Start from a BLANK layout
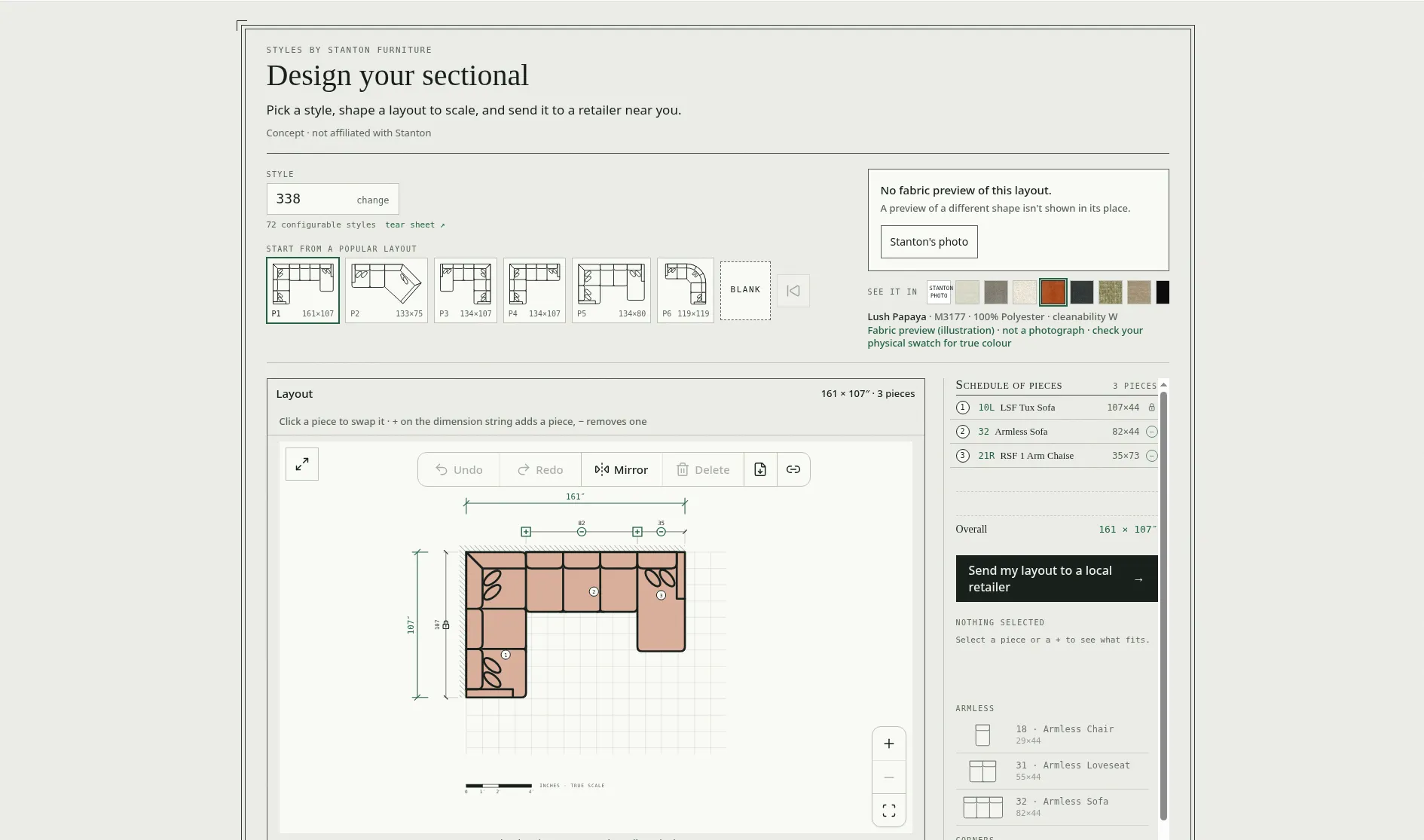Image resolution: width=1424 pixels, height=840 pixels. [x=745, y=290]
